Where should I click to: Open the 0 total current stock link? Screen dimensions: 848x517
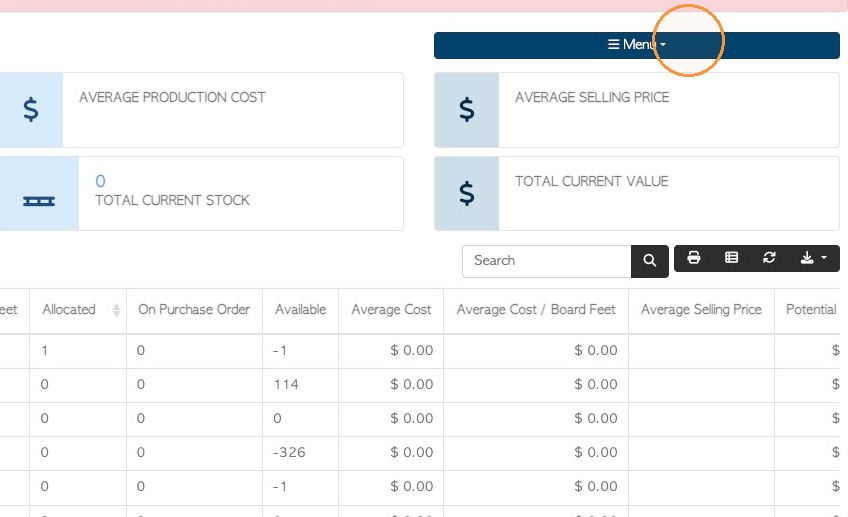point(100,181)
